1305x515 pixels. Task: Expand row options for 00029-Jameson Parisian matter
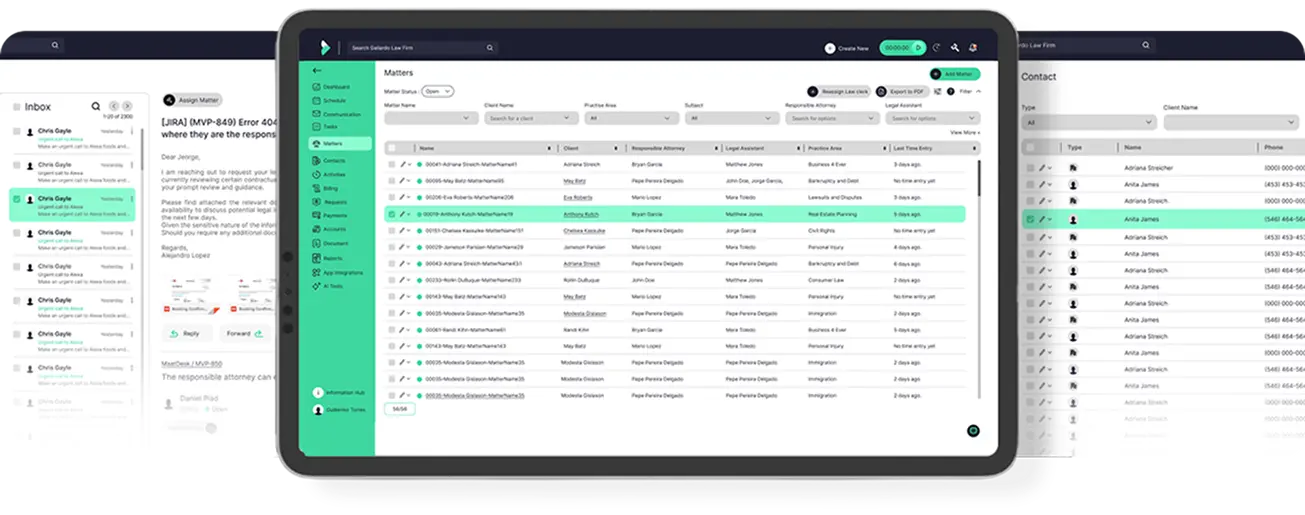pos(409,247)
